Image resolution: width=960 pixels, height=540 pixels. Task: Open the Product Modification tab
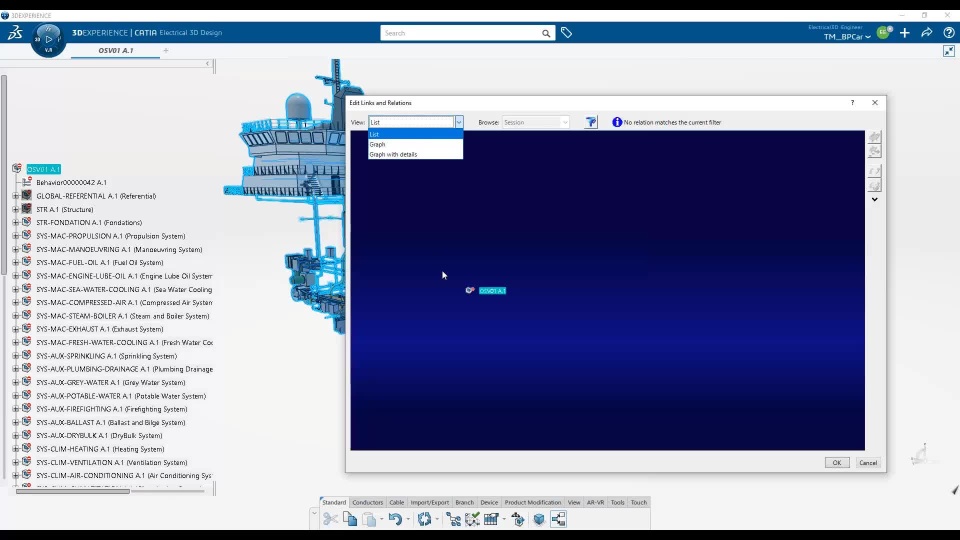pos(533,502)
